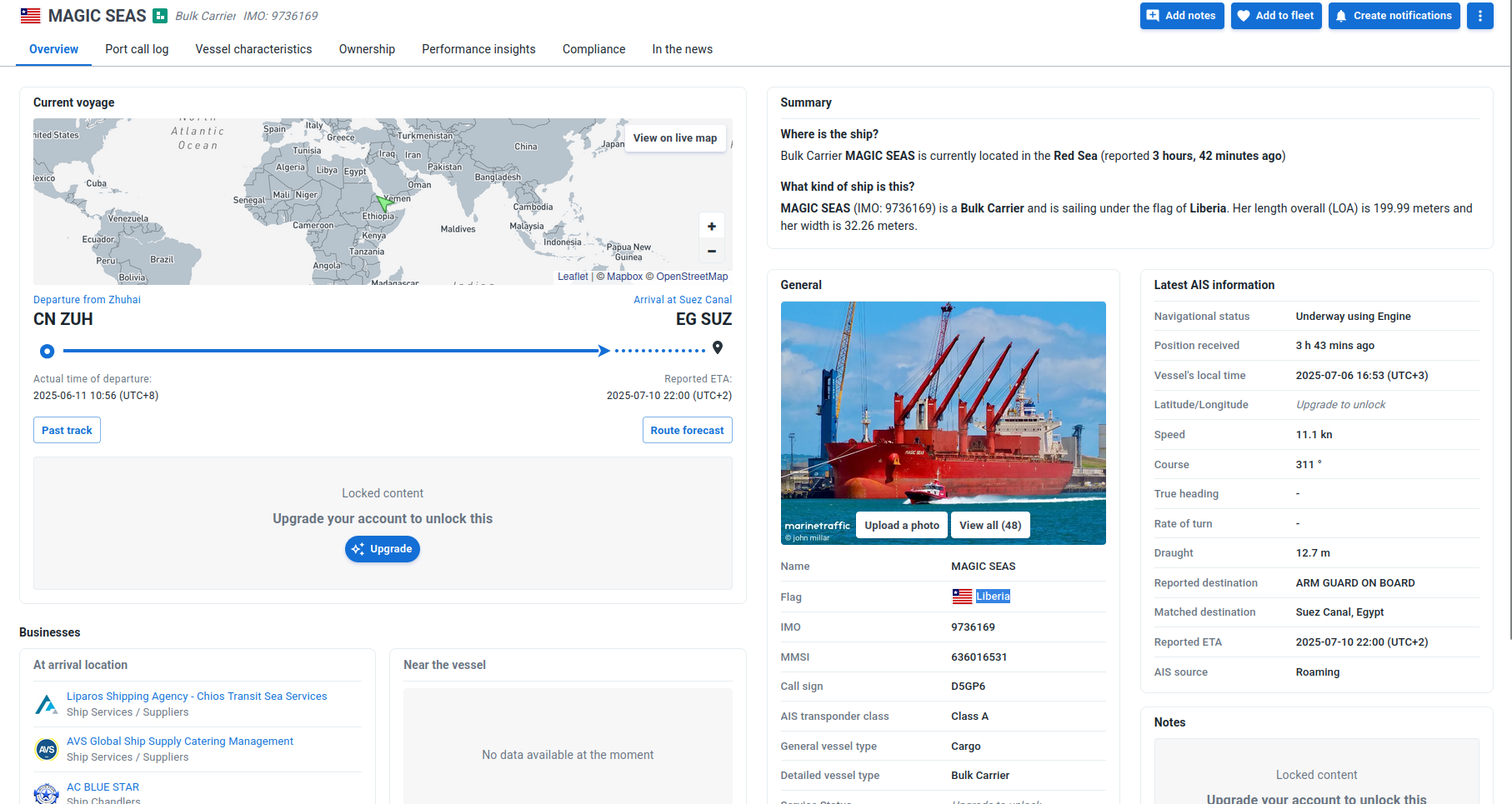
Task: Click the Speed value 11.1 kn
Action: [1314, 435]
